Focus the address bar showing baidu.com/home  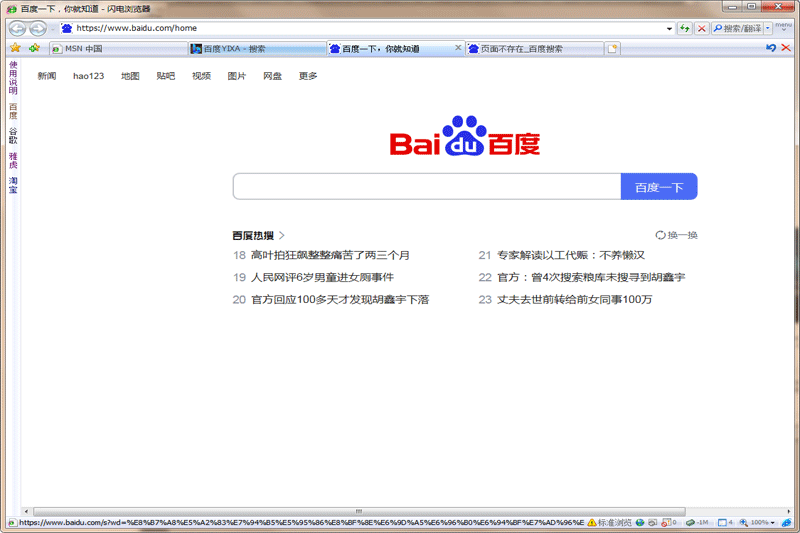367,29
